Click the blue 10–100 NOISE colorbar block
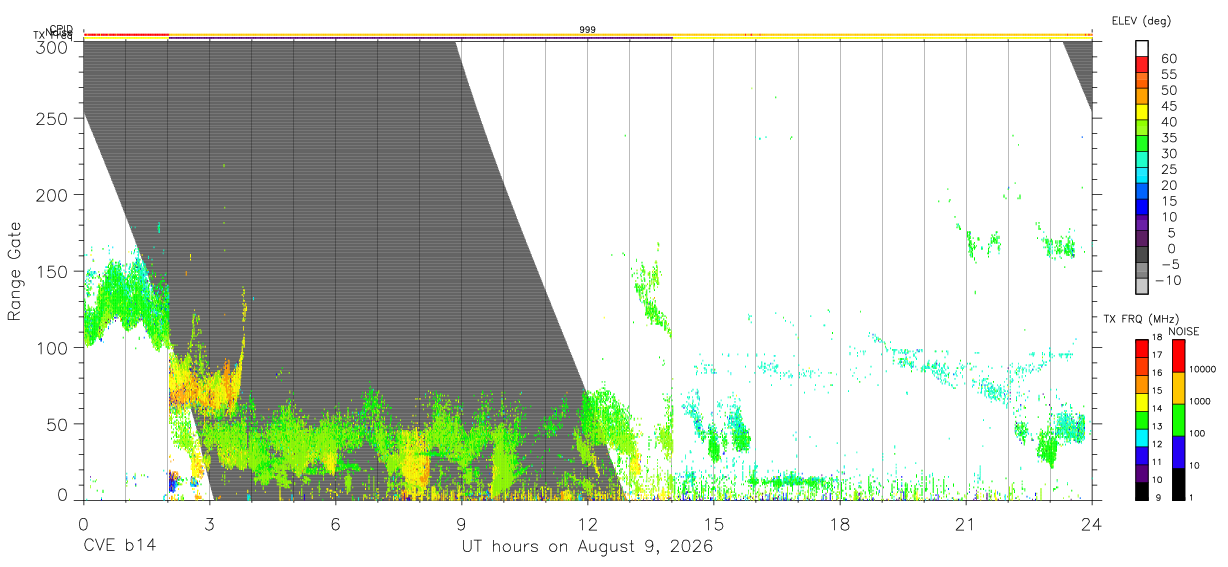This screenshot has height=567, width=1228. 1177,452
